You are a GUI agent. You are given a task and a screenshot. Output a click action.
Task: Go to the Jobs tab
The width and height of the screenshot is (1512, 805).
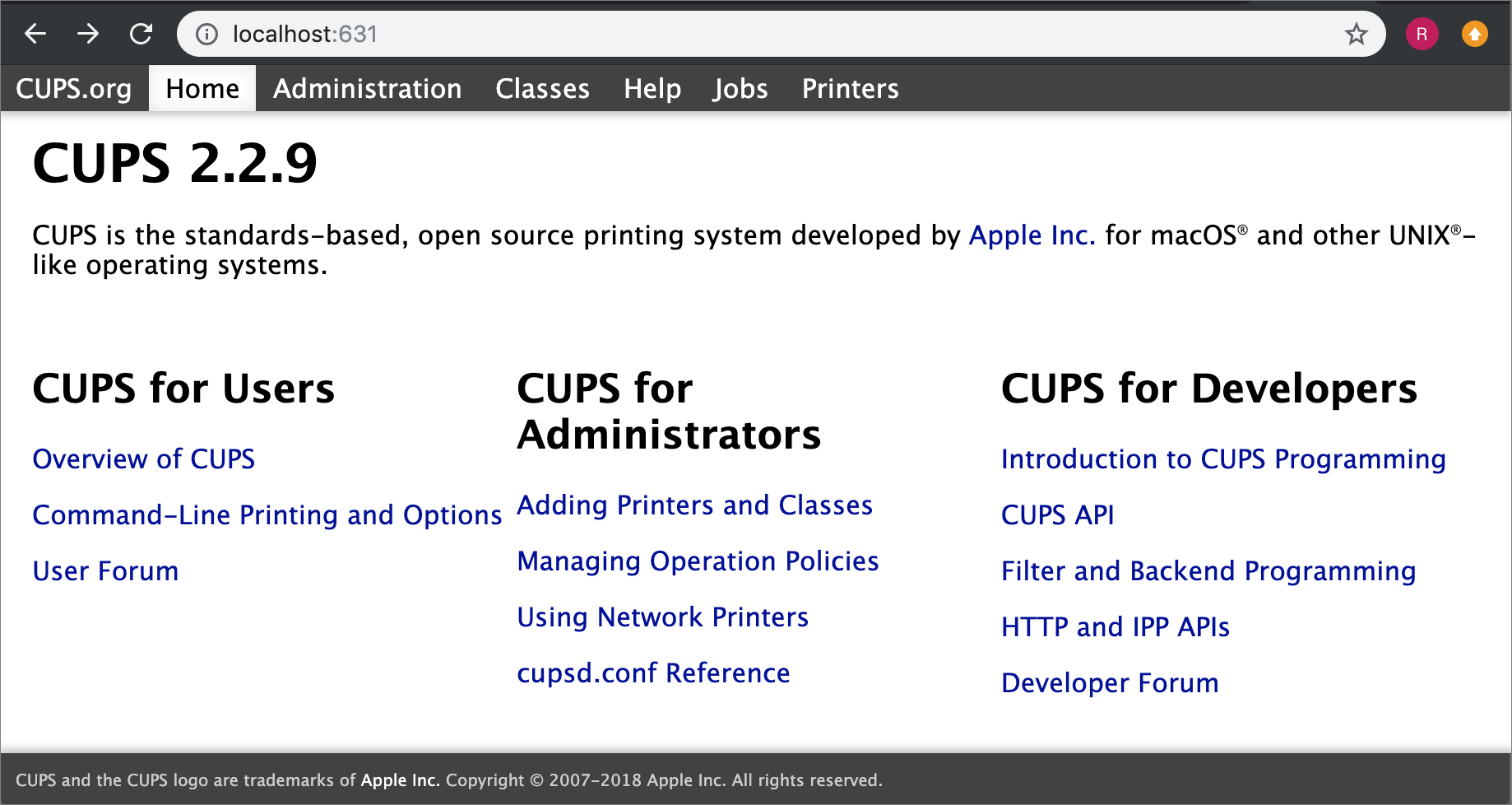tap(740, 88)
